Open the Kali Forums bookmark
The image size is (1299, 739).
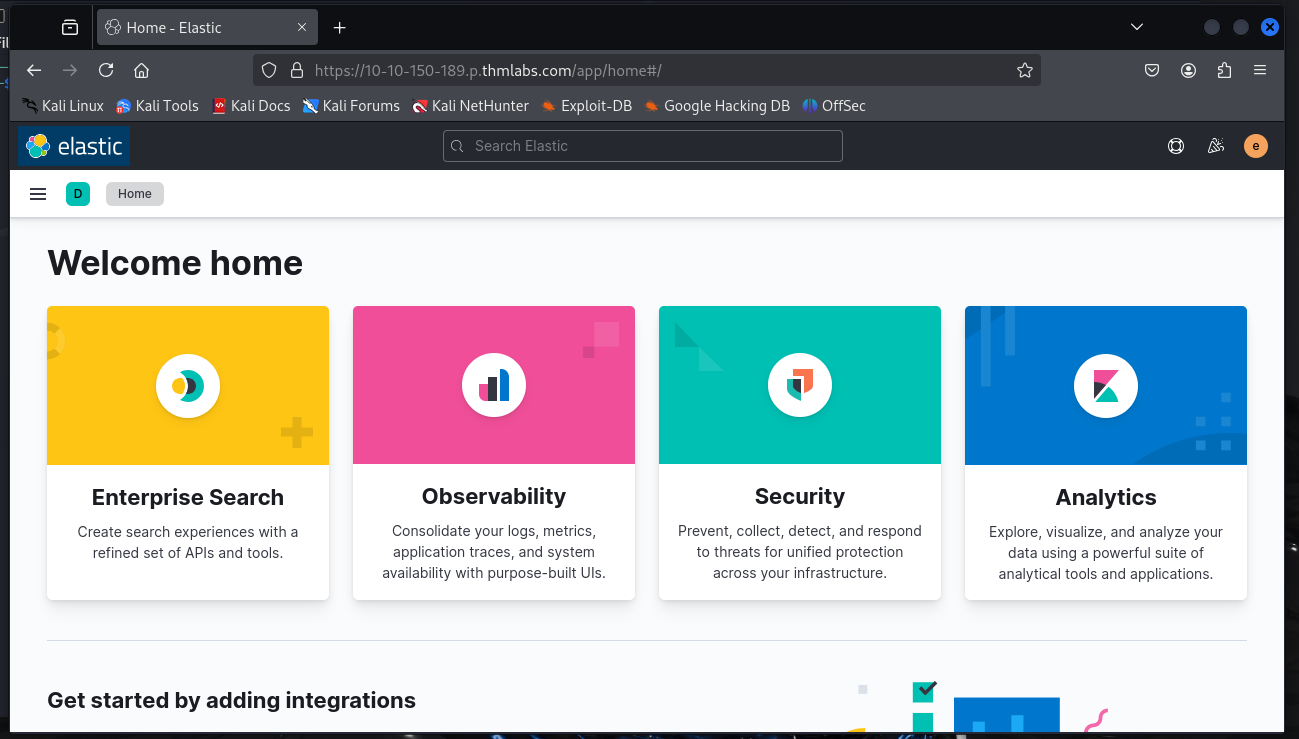point(351,105)
